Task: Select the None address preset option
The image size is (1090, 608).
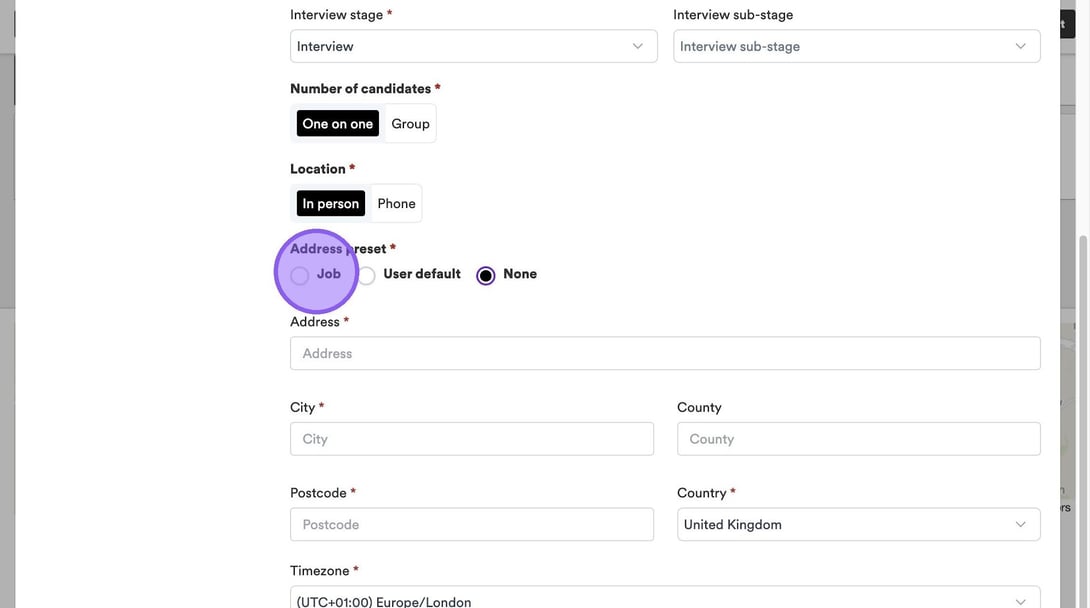Action: (x=486, y=276)
